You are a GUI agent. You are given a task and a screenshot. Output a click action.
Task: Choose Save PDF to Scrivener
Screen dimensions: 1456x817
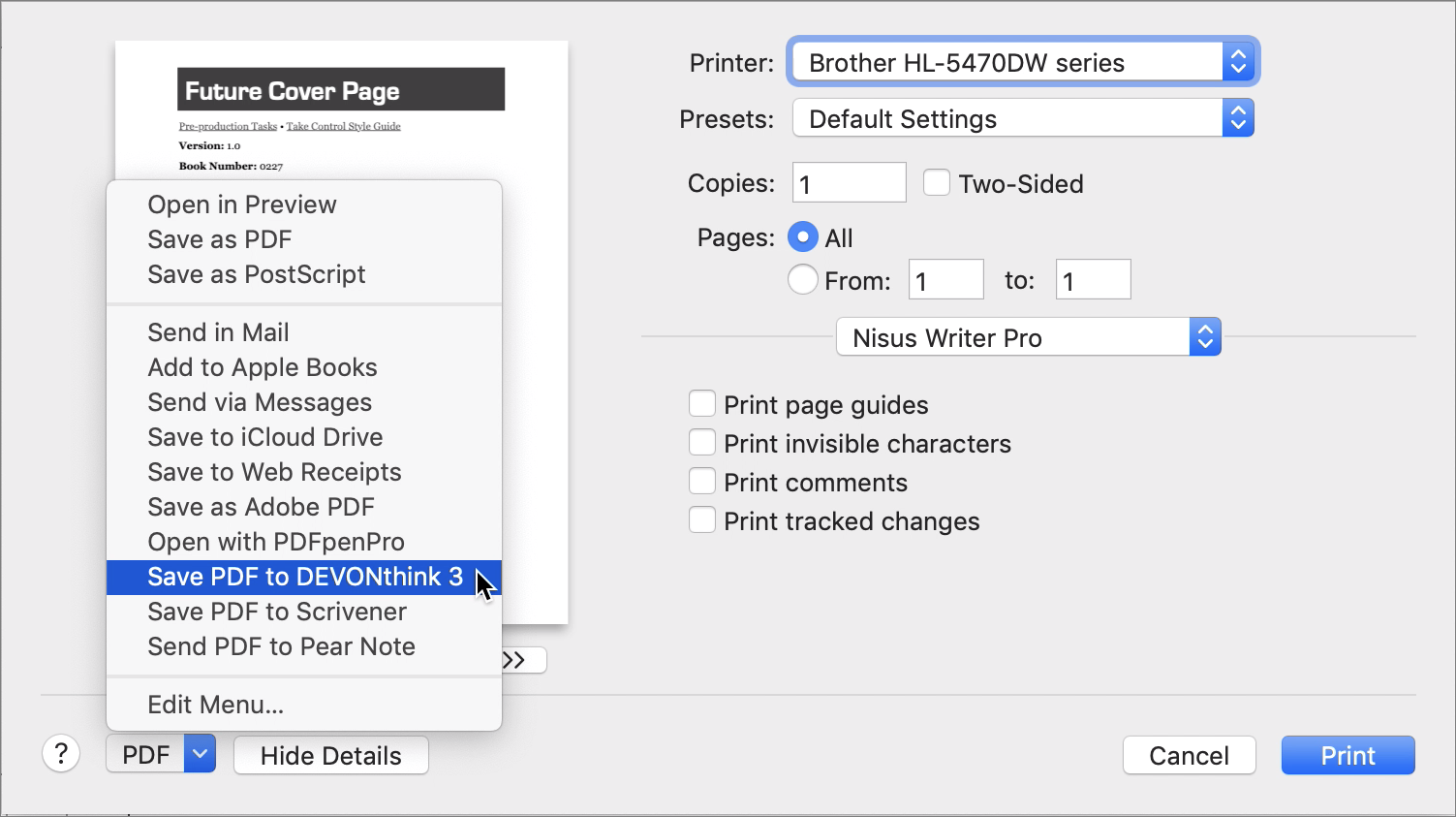[304, 612]
